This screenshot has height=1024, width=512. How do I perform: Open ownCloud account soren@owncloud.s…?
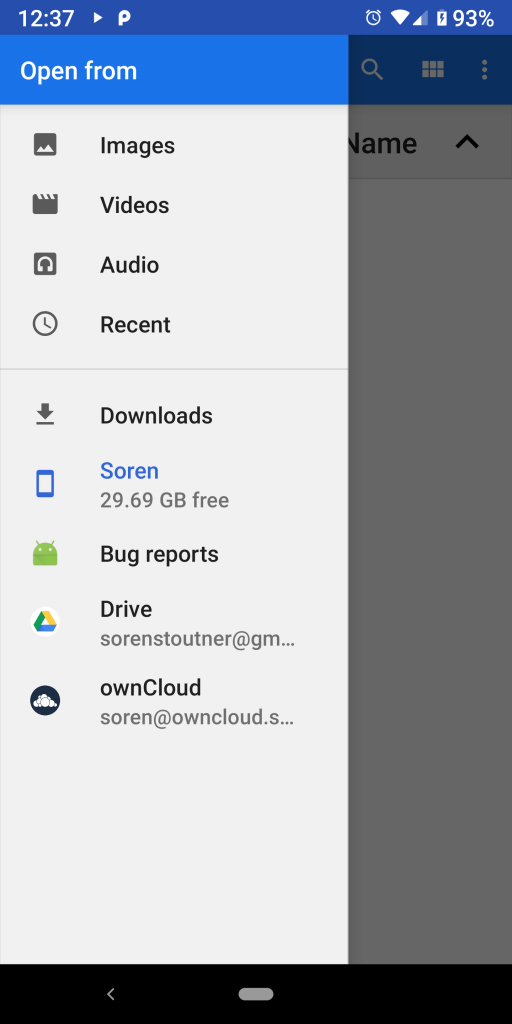pos(174,701)
